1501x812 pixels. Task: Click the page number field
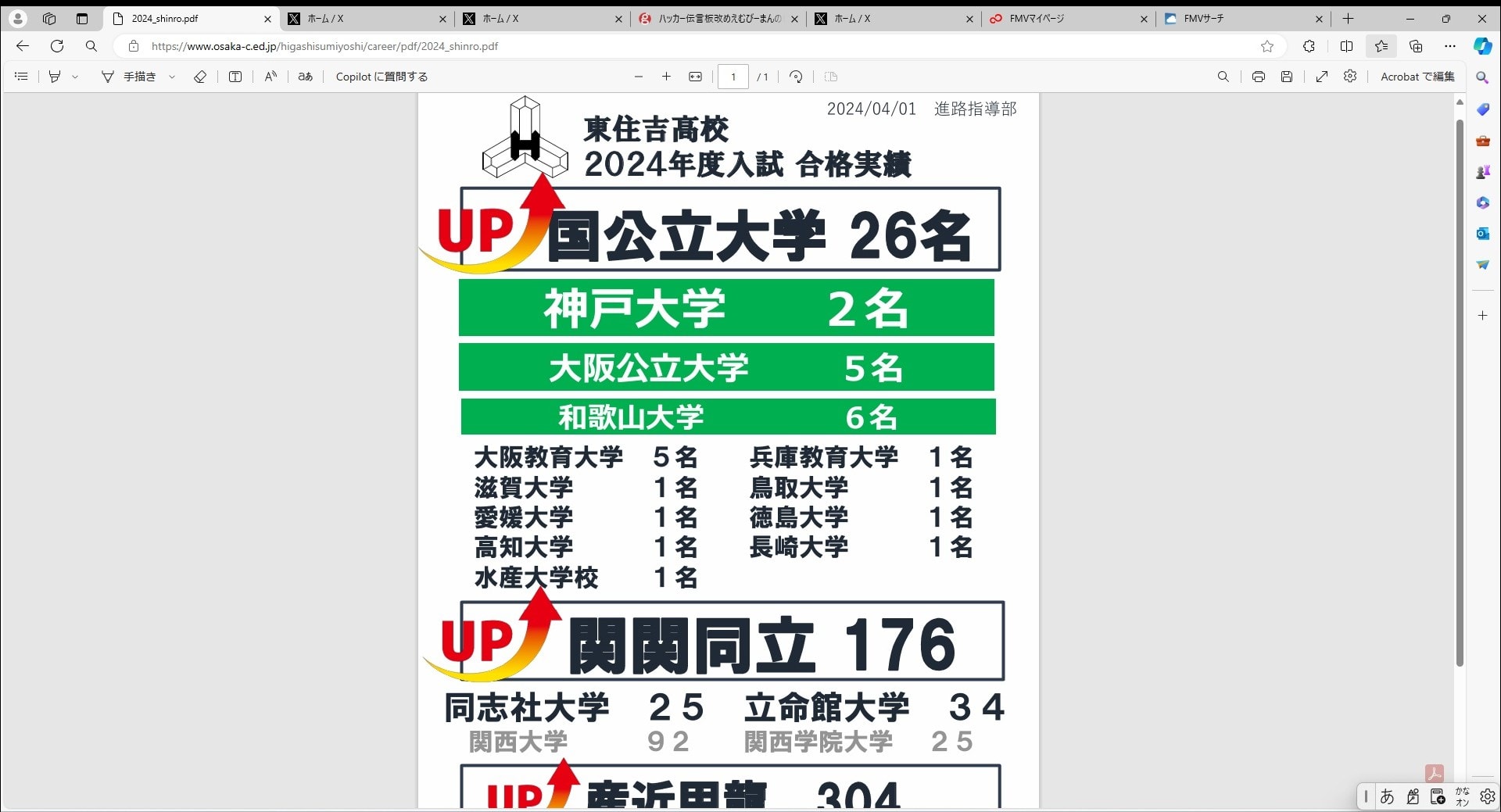[733, 77]
